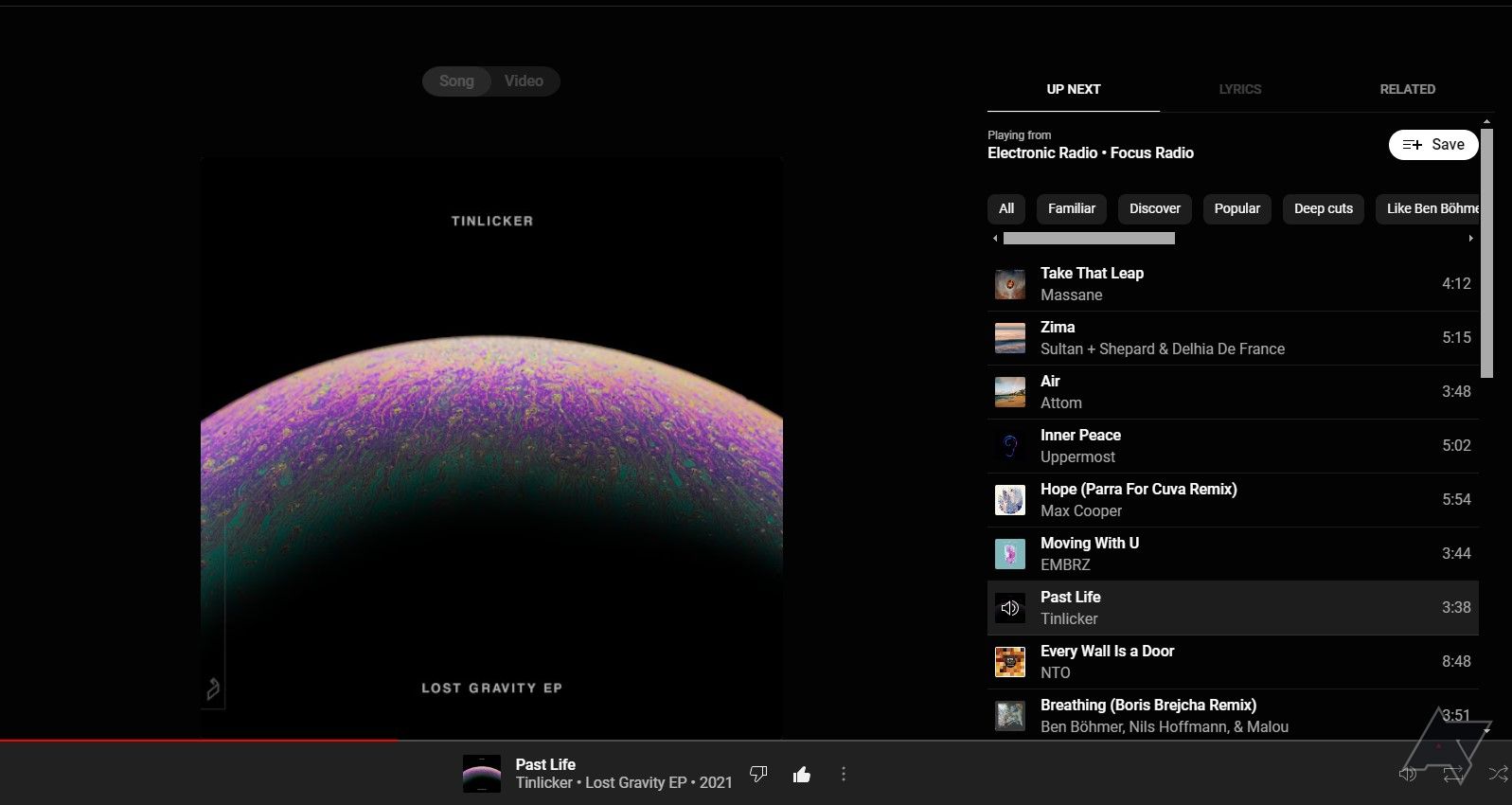Dislike the song Past Life

point(758,775)
